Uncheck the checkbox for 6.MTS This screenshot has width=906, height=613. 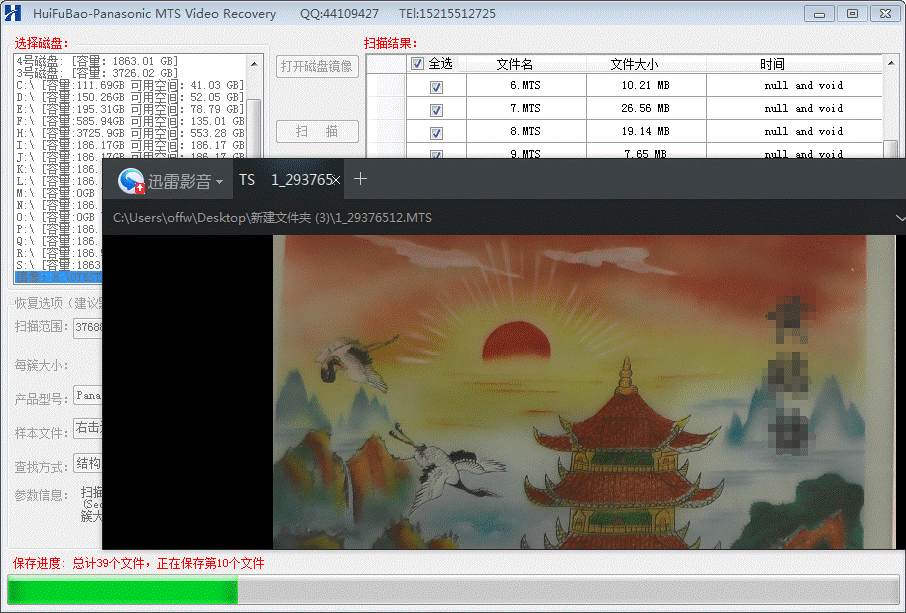(436, 87)
